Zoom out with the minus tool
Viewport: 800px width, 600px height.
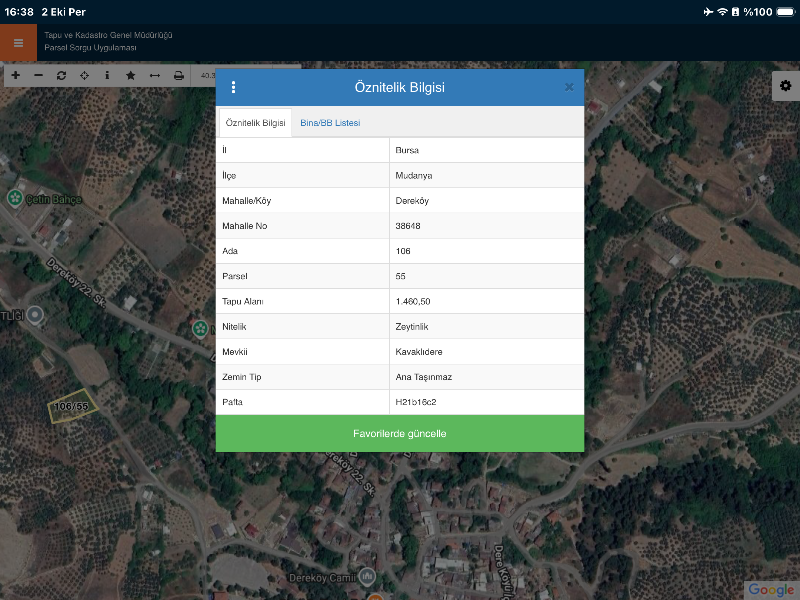(38, 75)
